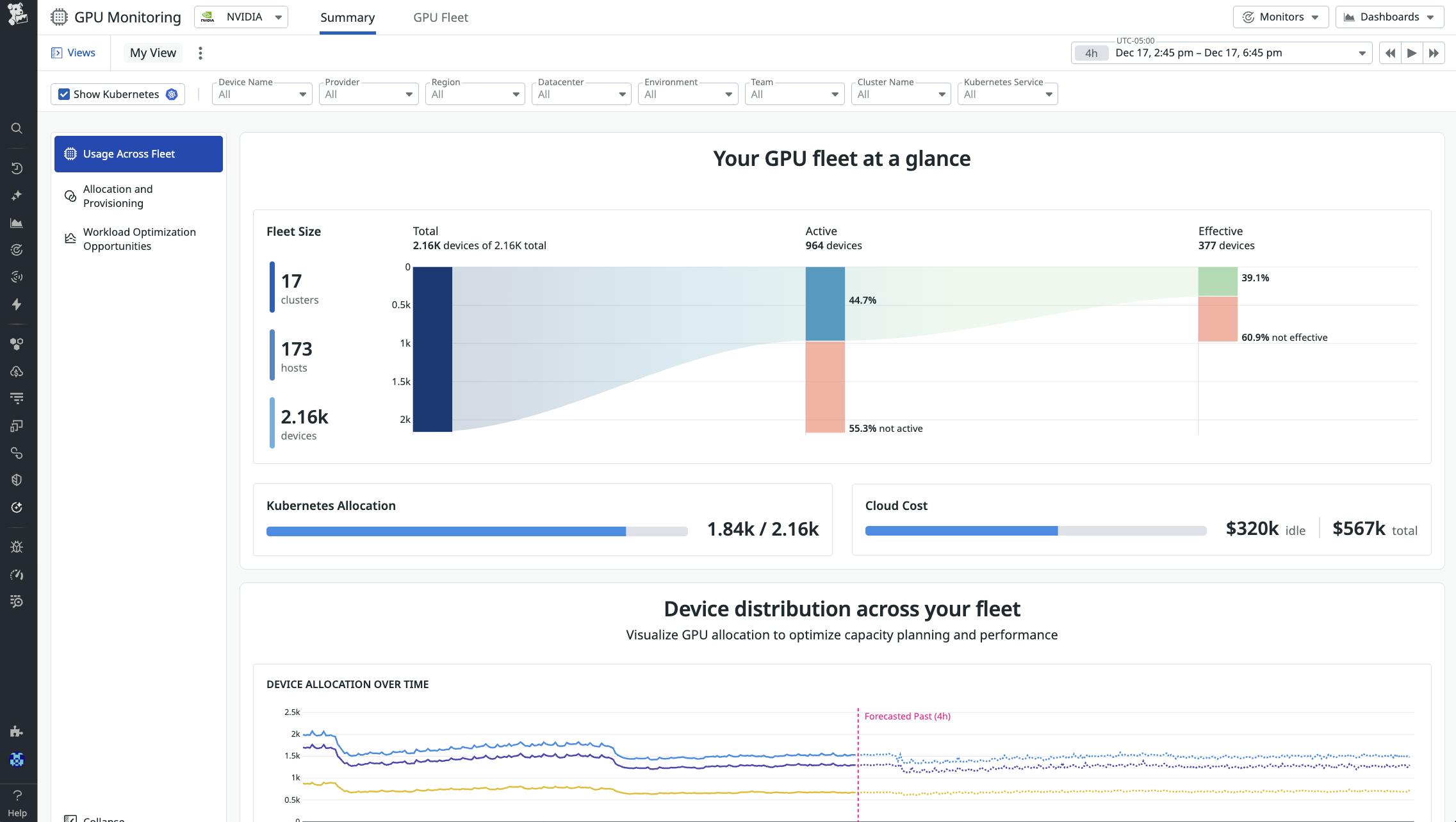Uncheck the Show Kubernetes checkbox
This screenshot has width=1456, height=822.
pos(63,94)
